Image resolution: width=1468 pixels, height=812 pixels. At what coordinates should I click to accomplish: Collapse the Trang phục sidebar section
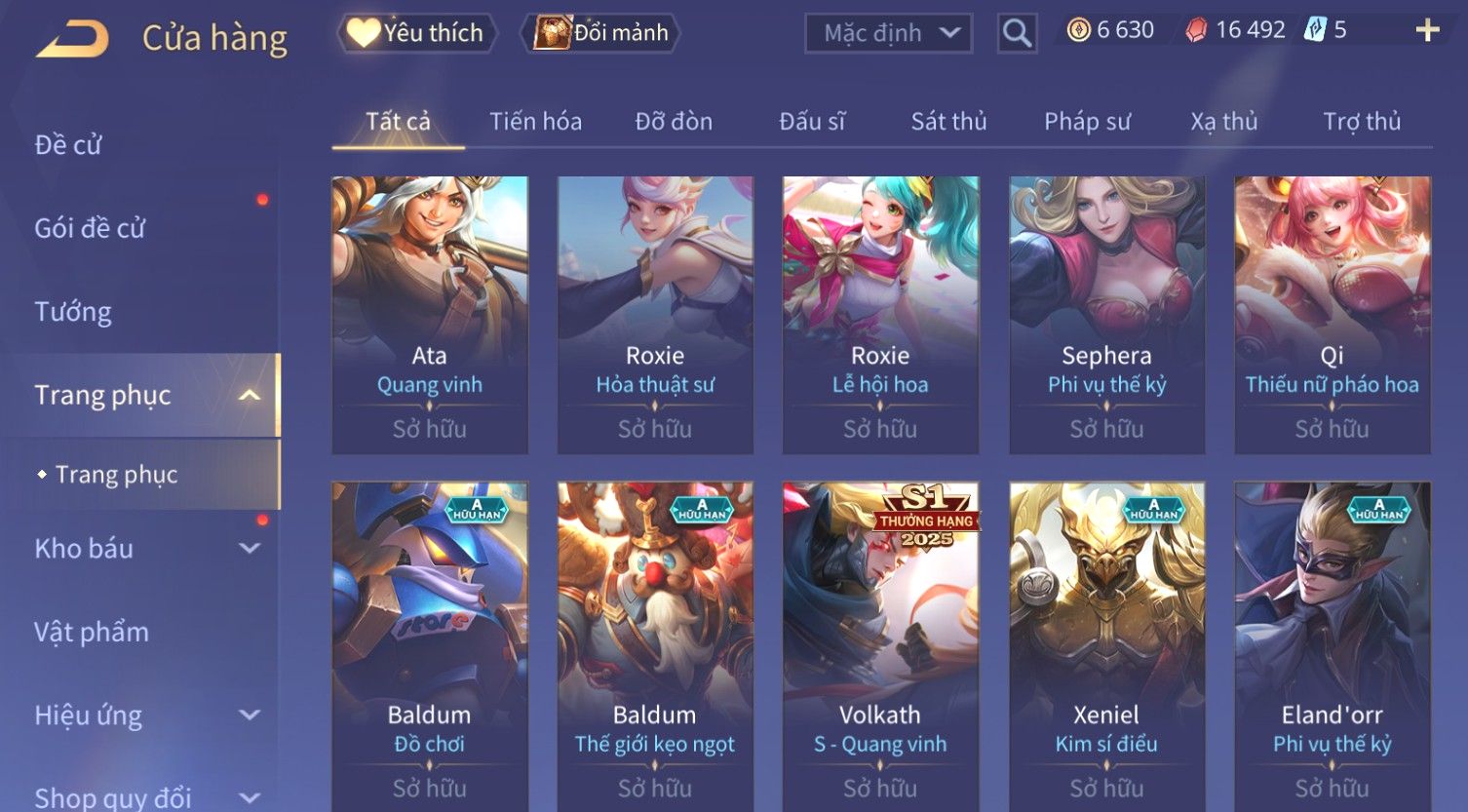(x=250, y=395)
